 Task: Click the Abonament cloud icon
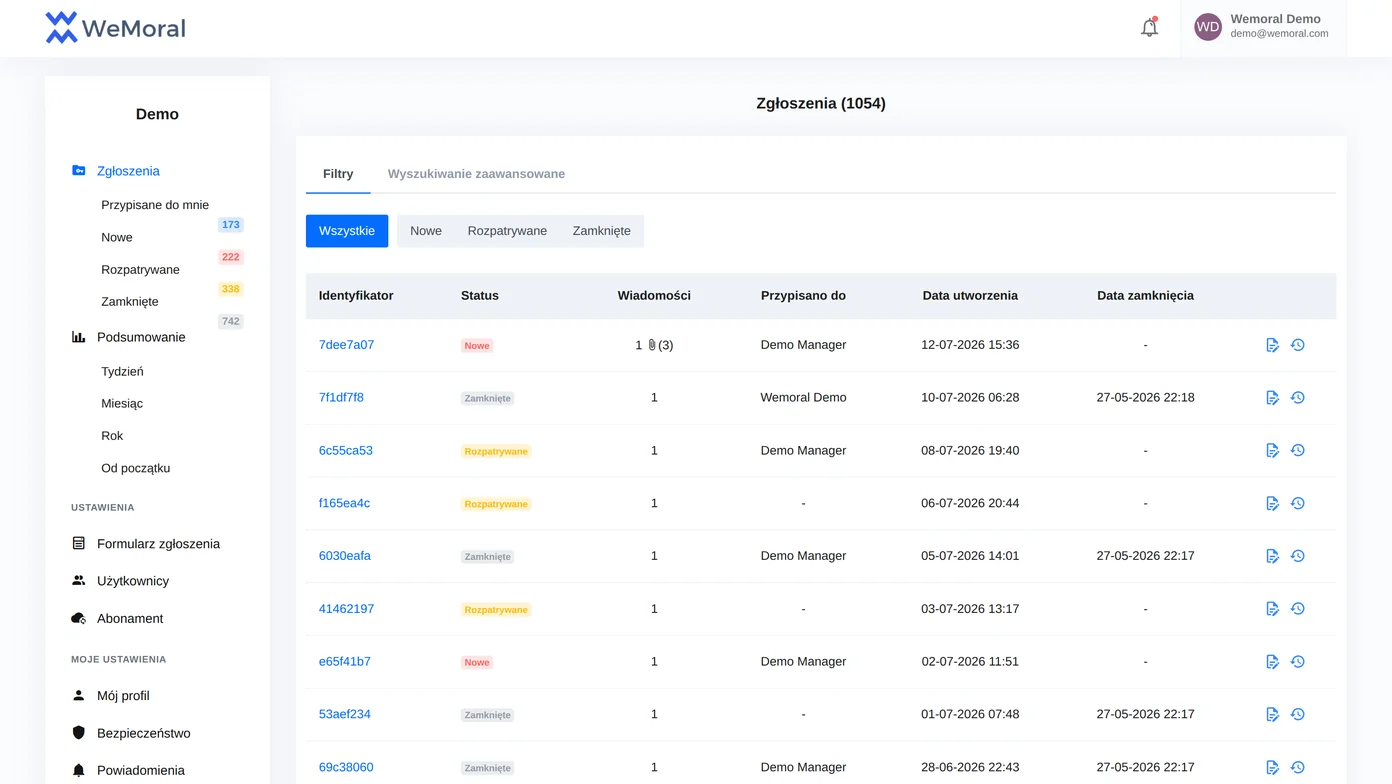(79, 619)
